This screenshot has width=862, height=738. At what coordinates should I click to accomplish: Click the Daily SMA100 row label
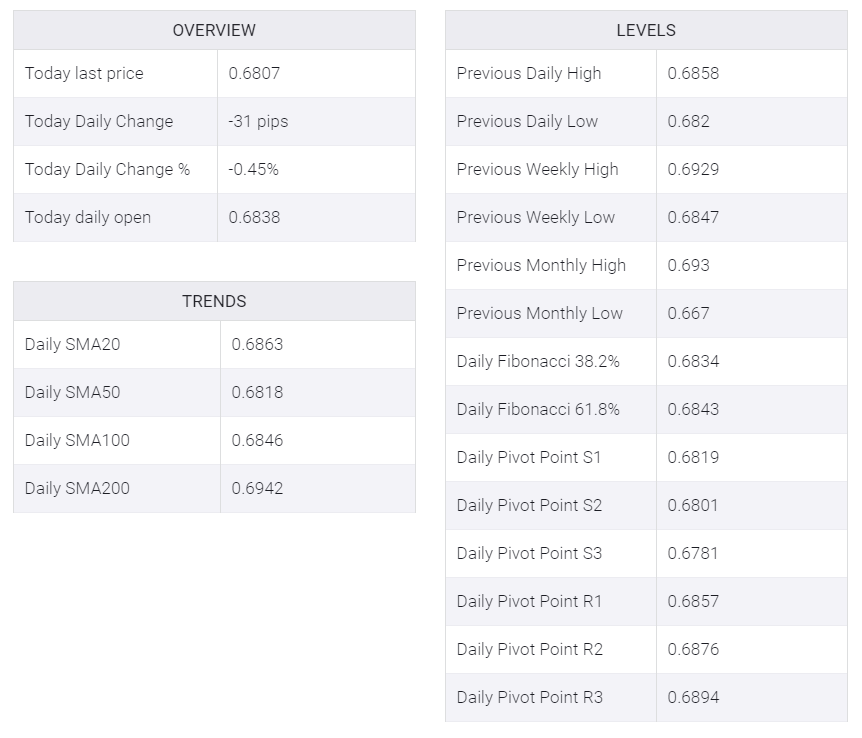click(x=77, y=440)
